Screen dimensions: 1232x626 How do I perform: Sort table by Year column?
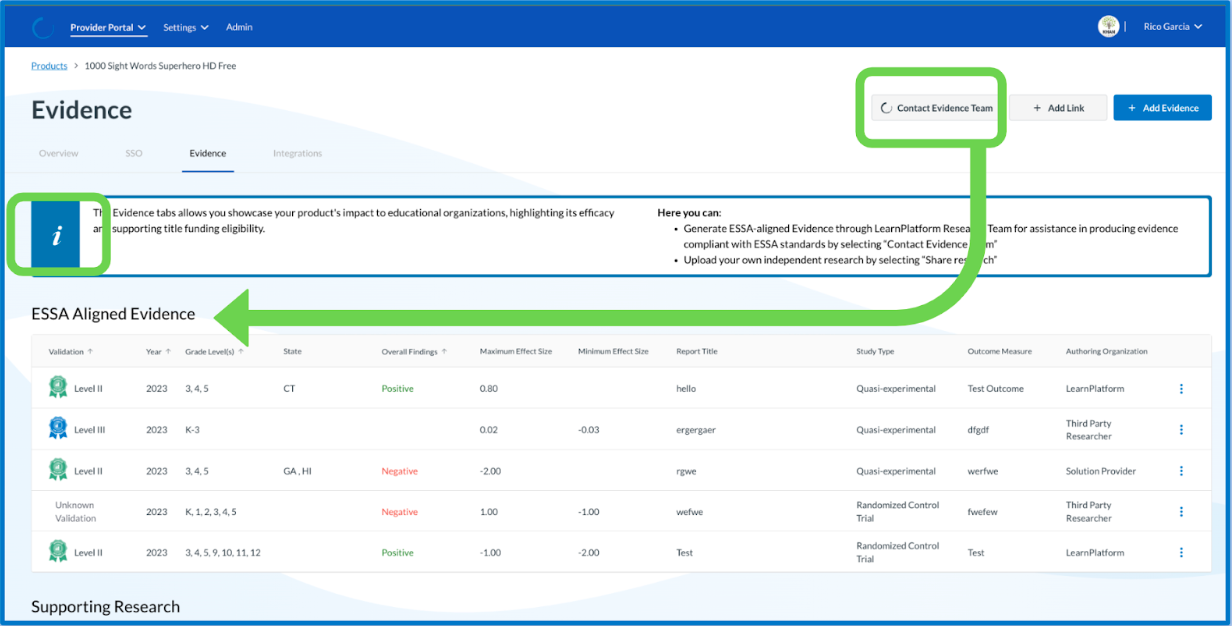(158, 352)
